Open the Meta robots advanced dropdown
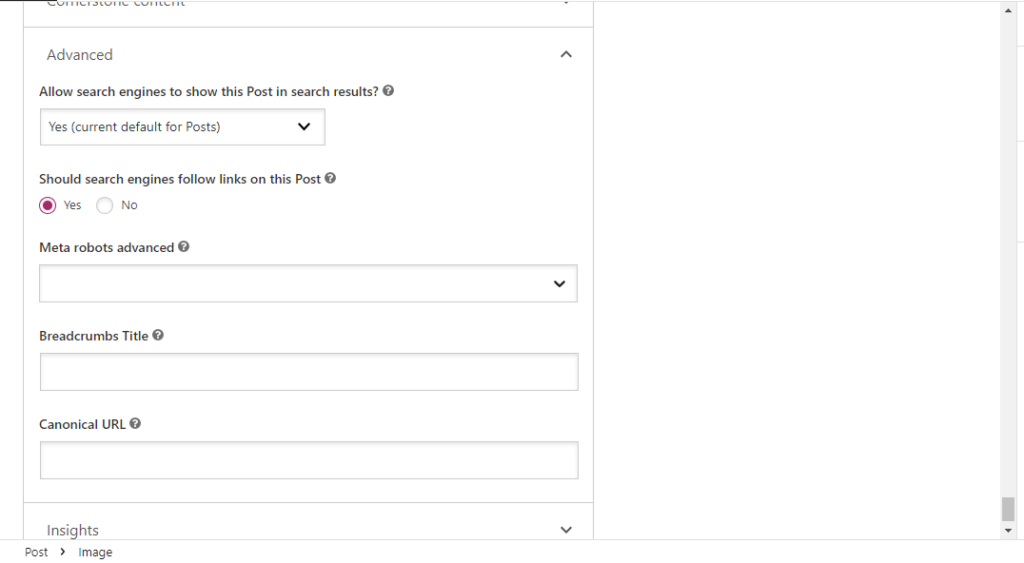1024x563 pixels. tap(308, 284)
